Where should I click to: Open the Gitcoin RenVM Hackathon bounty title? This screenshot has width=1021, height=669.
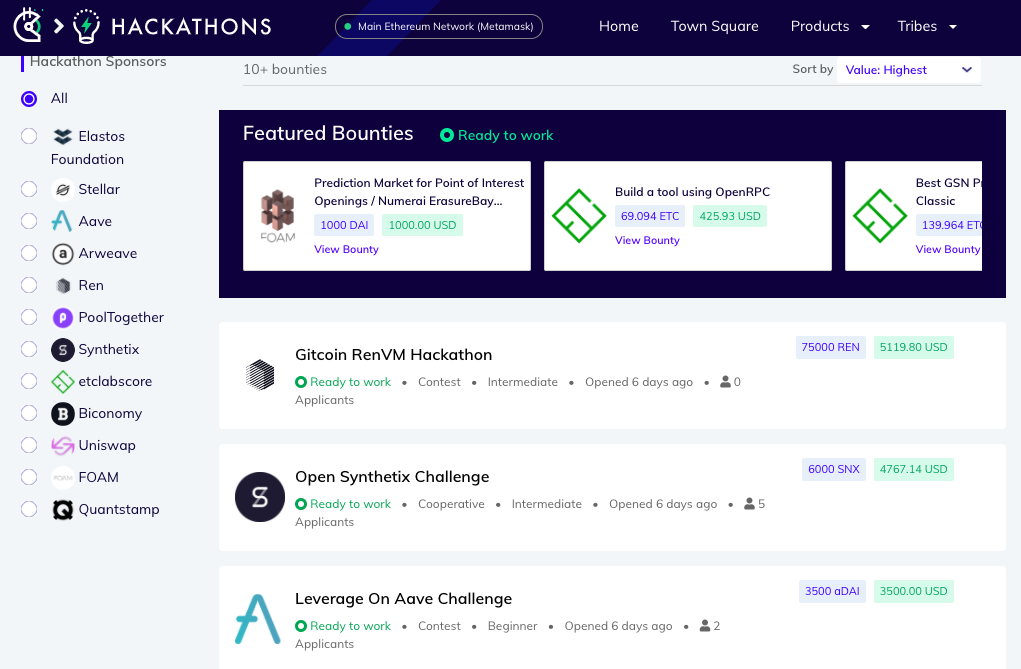(393, 355)
